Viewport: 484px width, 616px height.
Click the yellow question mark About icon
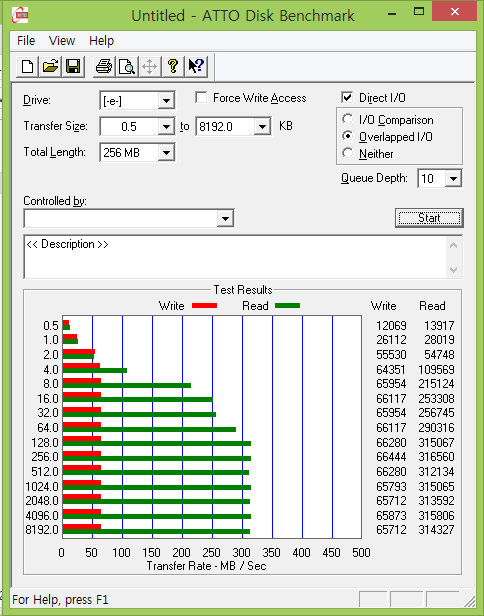click(x=173, y=66)
